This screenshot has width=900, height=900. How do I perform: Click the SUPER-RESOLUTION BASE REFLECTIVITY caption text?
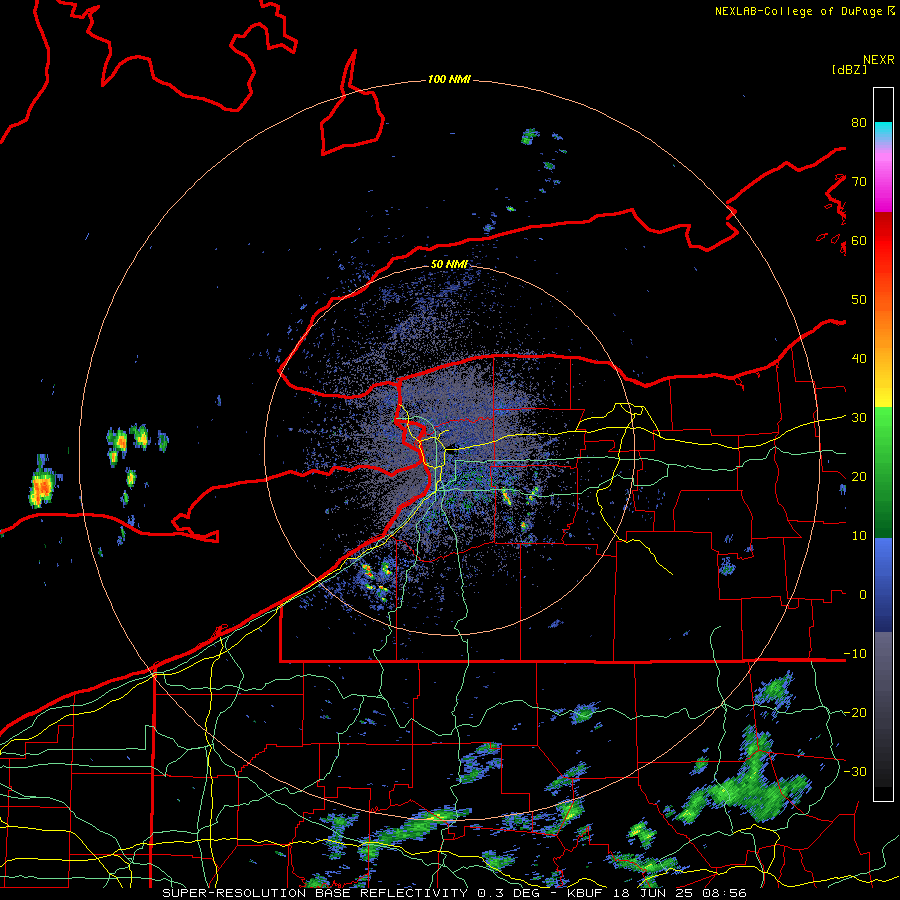[315, 893]
